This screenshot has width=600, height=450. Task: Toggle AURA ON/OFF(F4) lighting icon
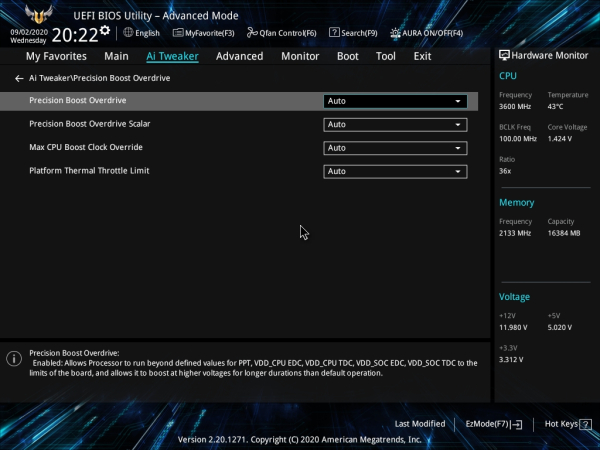pos(395,33)
